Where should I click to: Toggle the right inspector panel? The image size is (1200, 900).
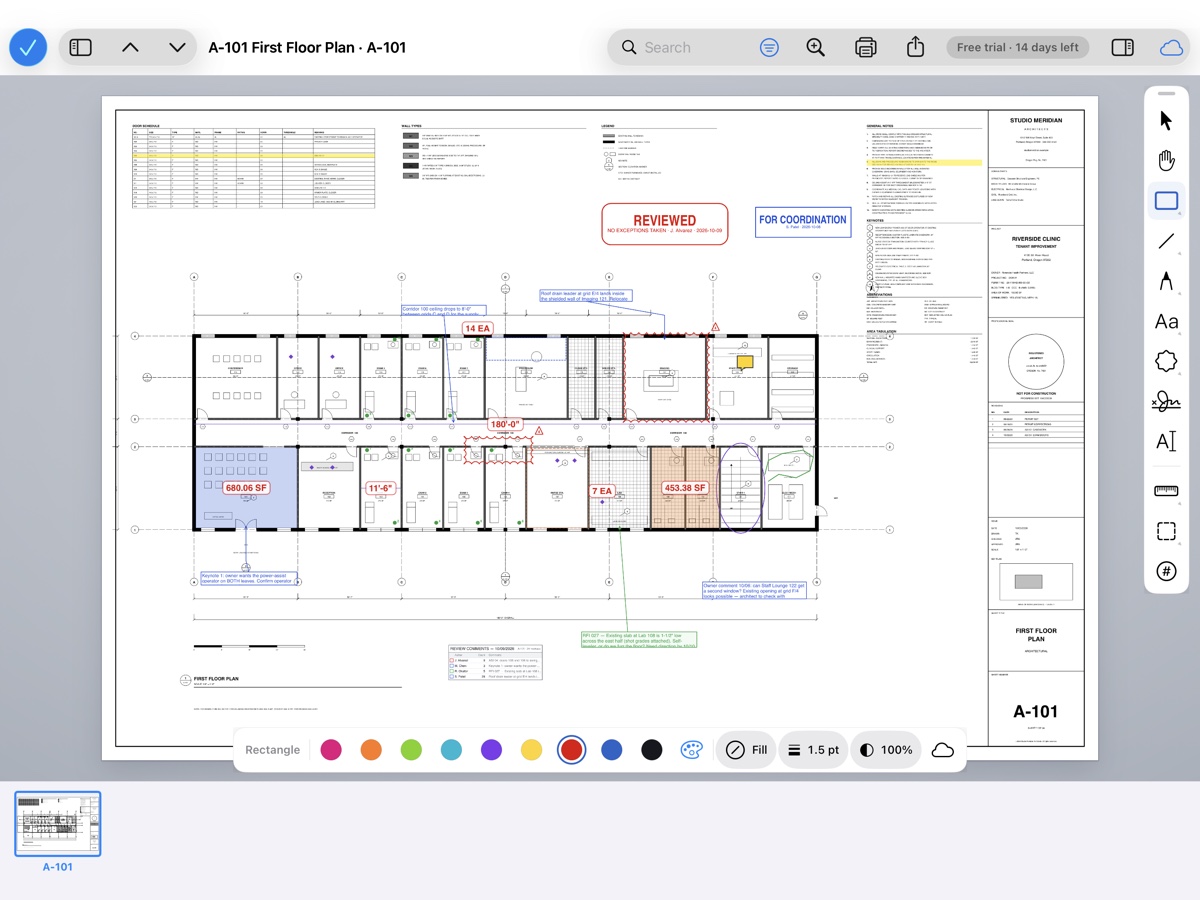(x=1122, y=47)
